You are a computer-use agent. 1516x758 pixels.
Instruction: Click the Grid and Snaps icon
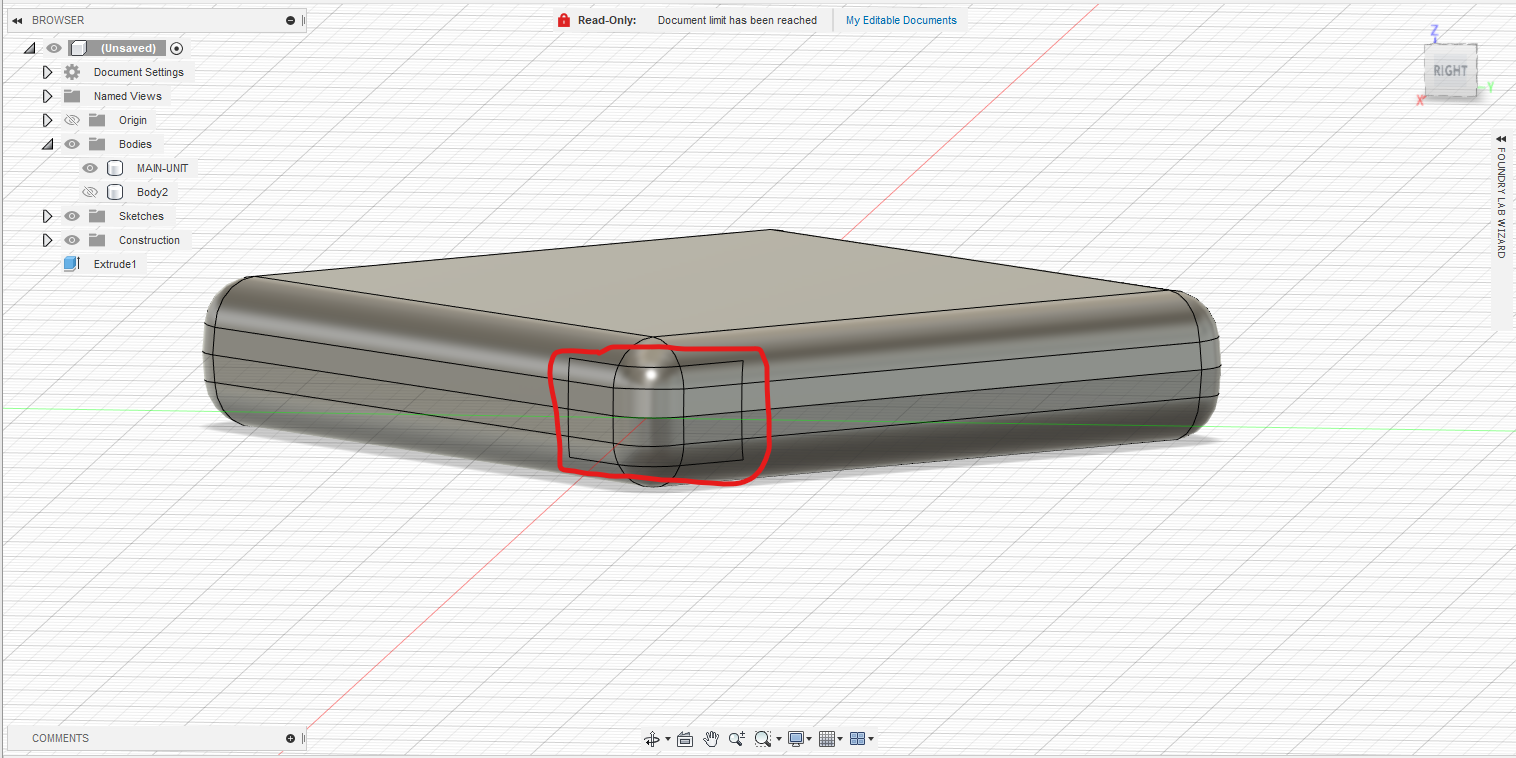click(x=827, y=738)
